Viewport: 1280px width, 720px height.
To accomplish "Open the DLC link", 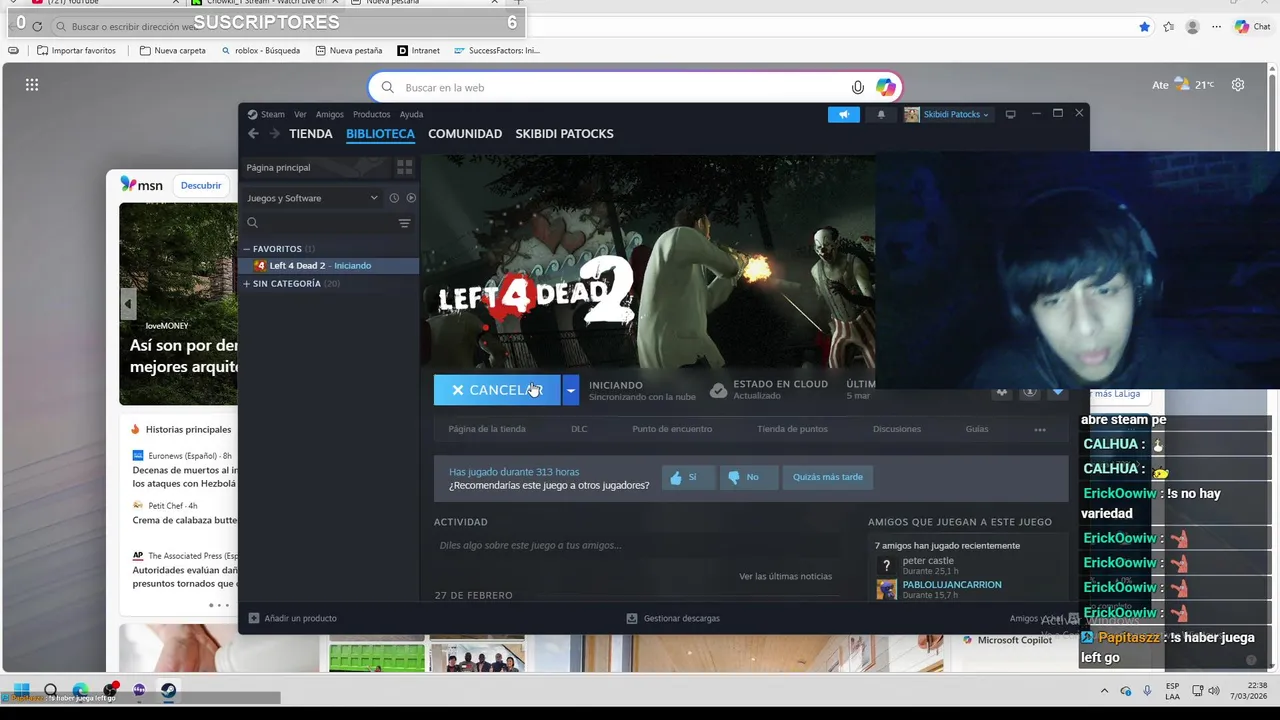I will coord(579,429).
